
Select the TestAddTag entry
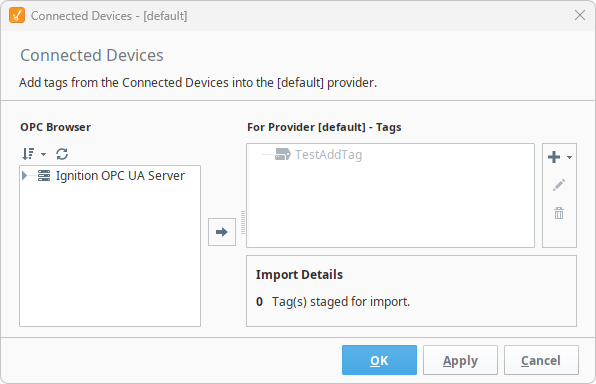(x=328, y=155)
